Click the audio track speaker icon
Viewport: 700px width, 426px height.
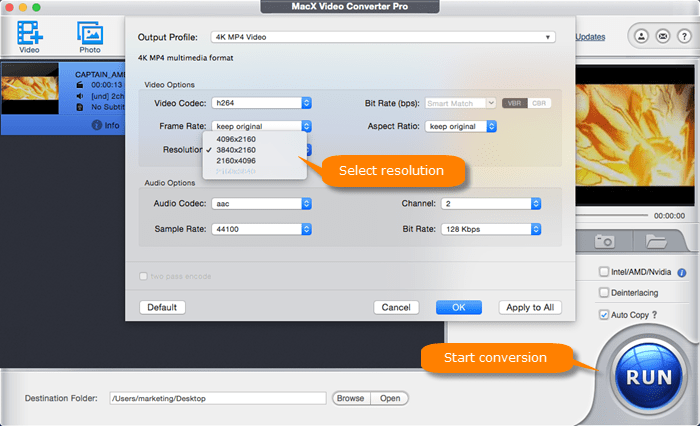80,96
